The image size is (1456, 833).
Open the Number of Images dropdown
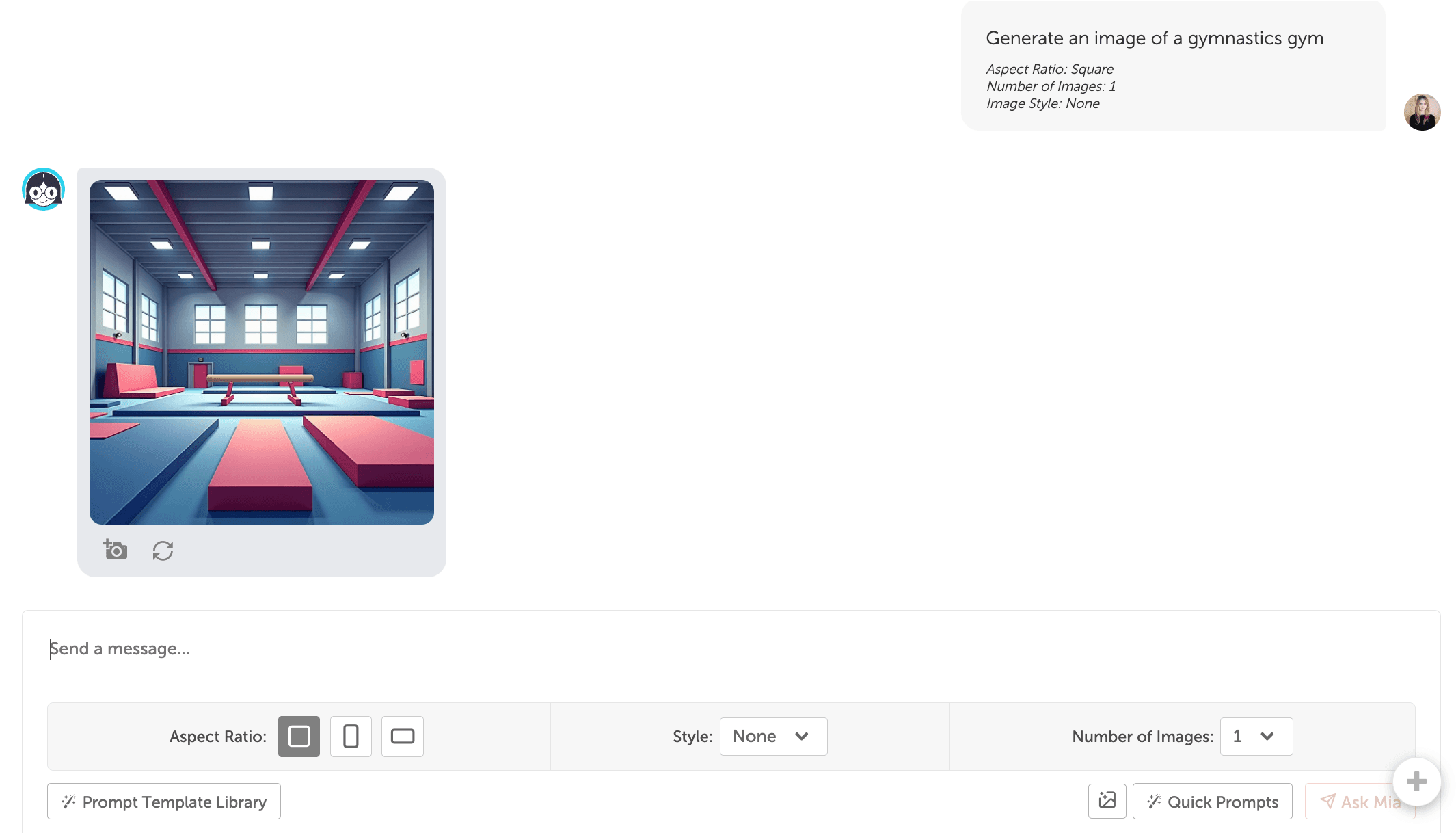[1255, 737]
